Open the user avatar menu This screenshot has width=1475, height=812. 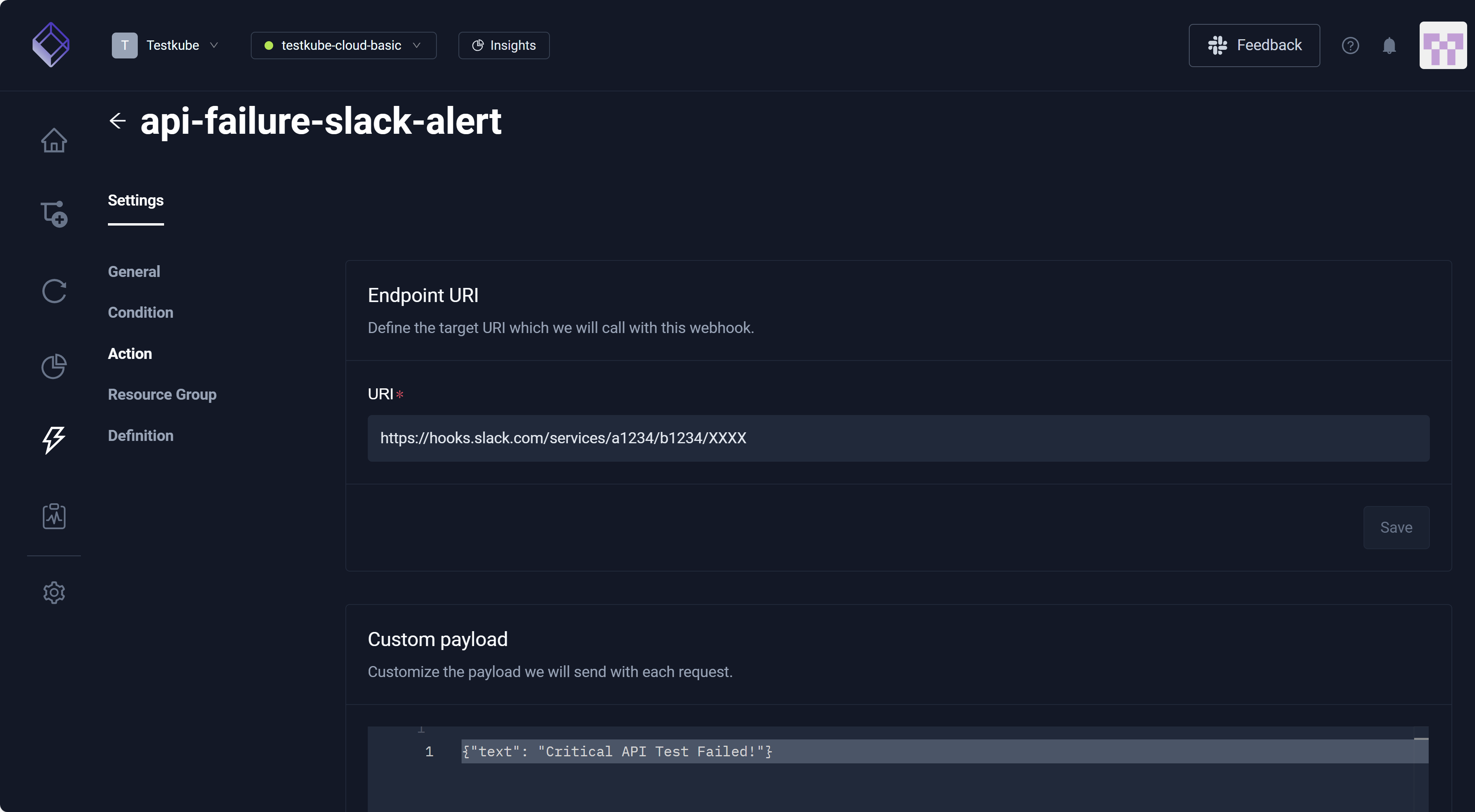[x=1442, y=45]
